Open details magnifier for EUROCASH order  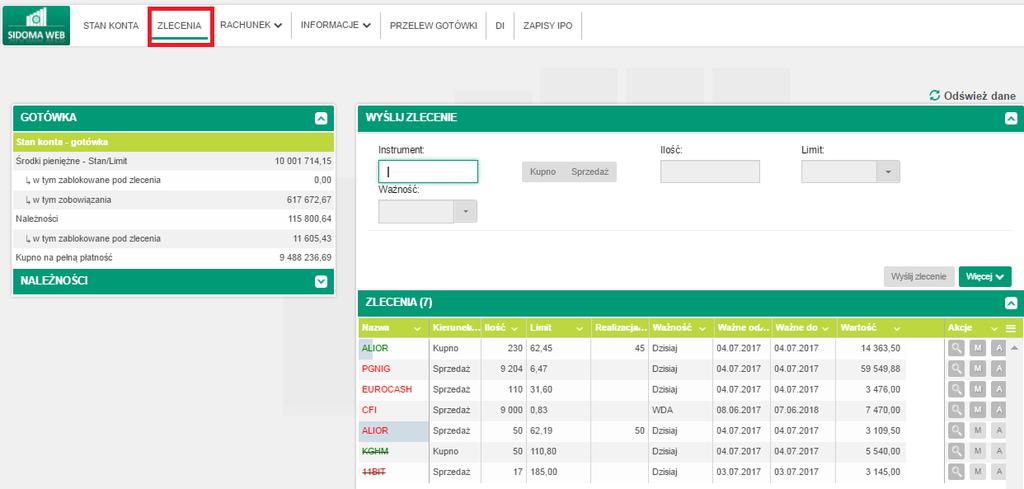(956, 390)
